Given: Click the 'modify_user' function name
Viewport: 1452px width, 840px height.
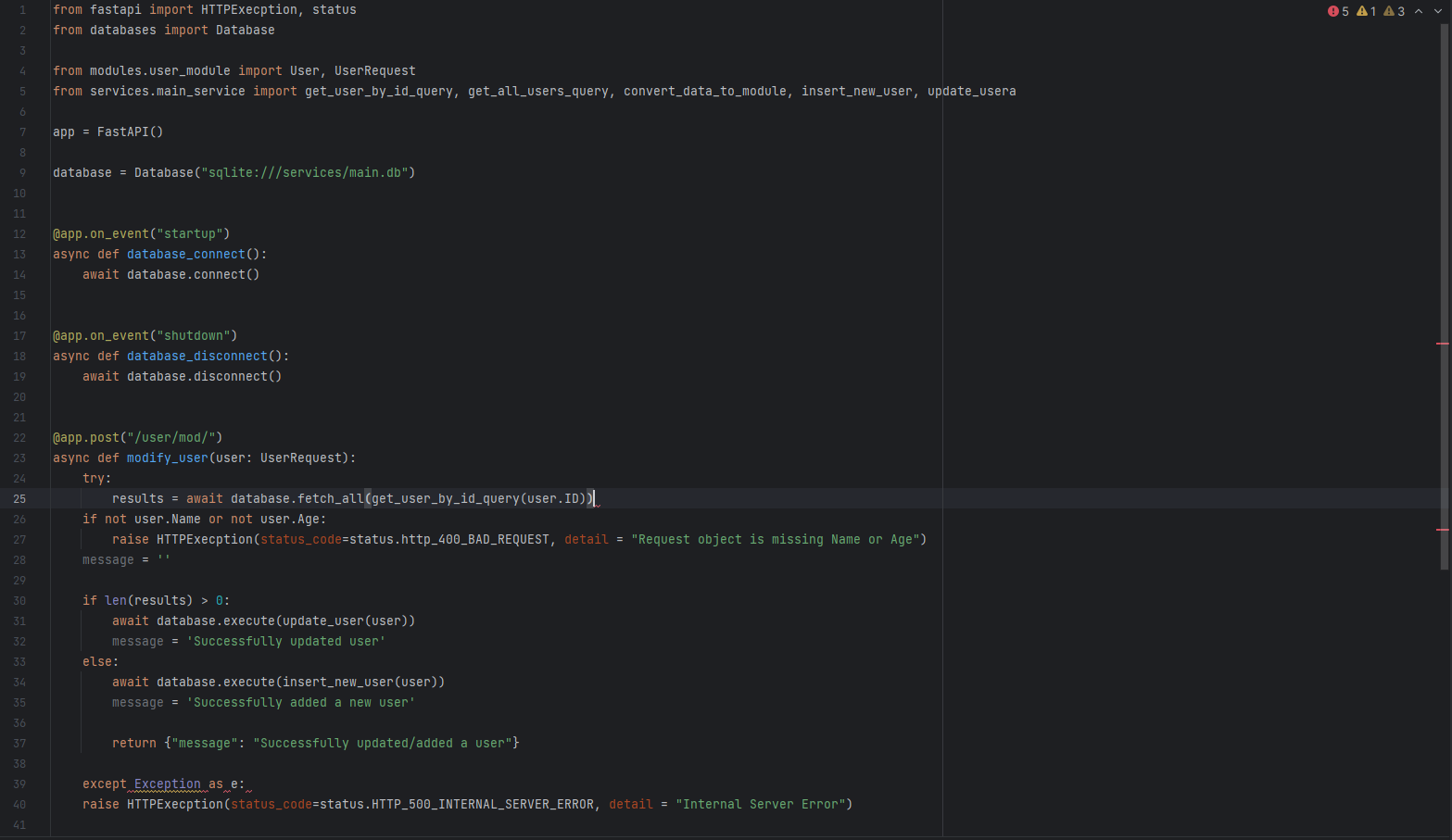Looking at the screenshot, I should pos(168,458).
